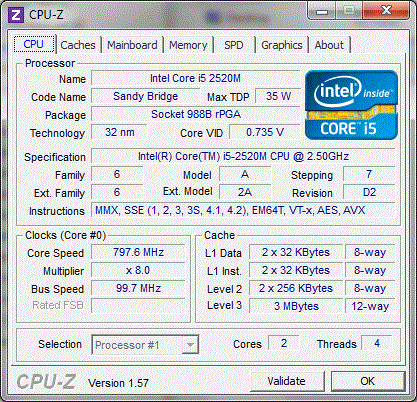The width and height of the screenshot is (417, 402).
Task: Click the Version 1.57 label
Action: coord(118,383)
